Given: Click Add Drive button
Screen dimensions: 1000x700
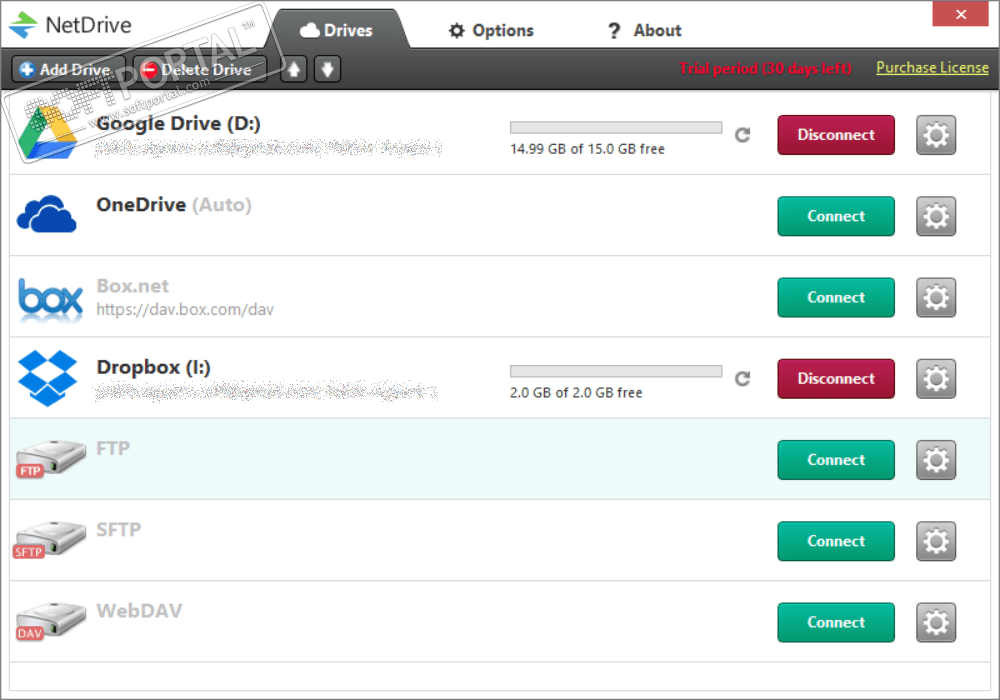Looking at the screenshot, I should 67,69.
